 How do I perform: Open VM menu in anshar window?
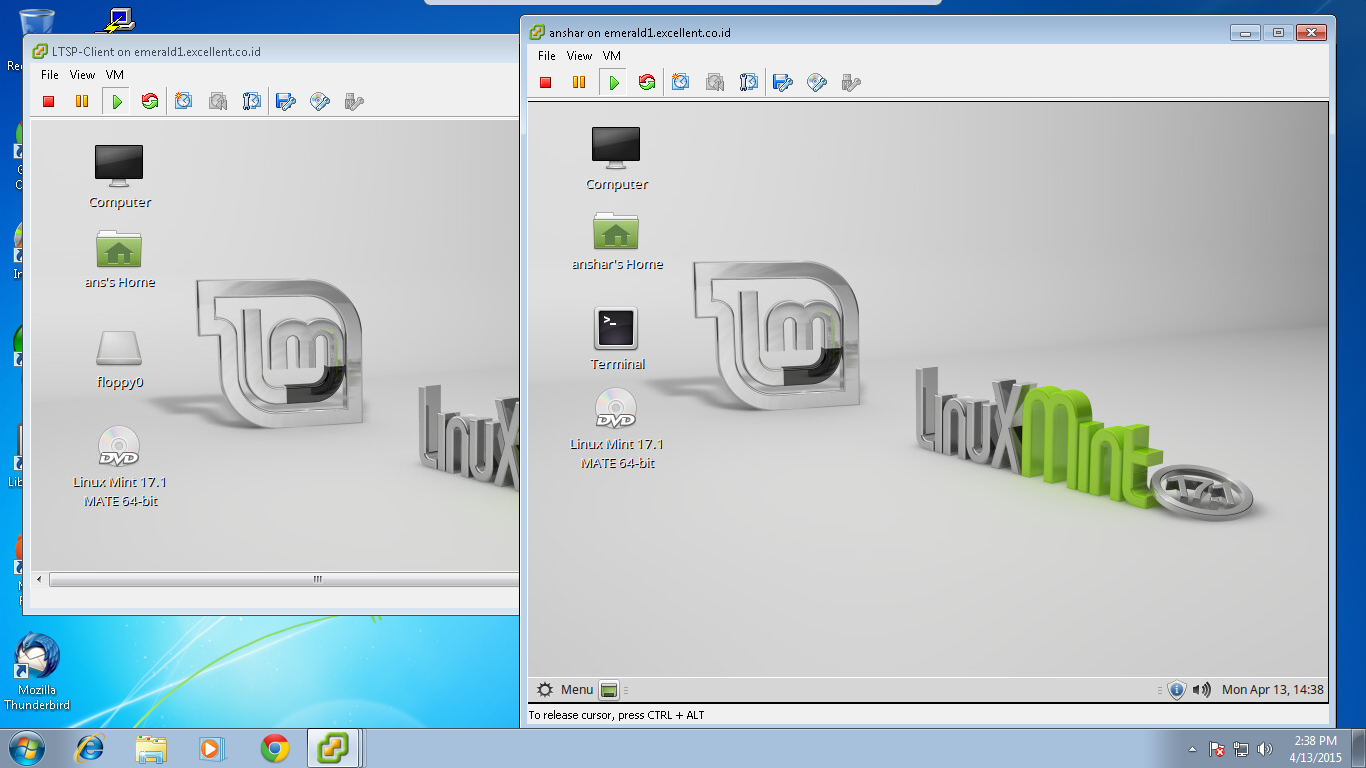click(612, 56)
